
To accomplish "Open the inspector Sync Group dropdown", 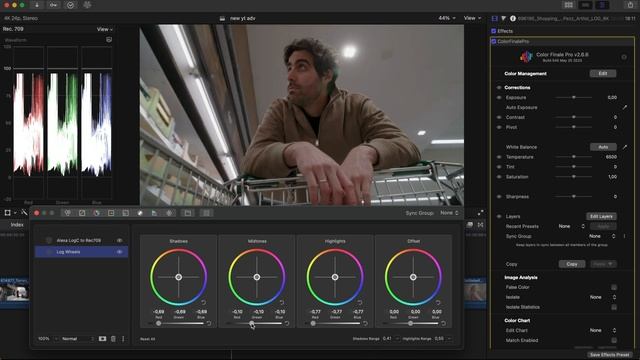I will tap(602, 236).
